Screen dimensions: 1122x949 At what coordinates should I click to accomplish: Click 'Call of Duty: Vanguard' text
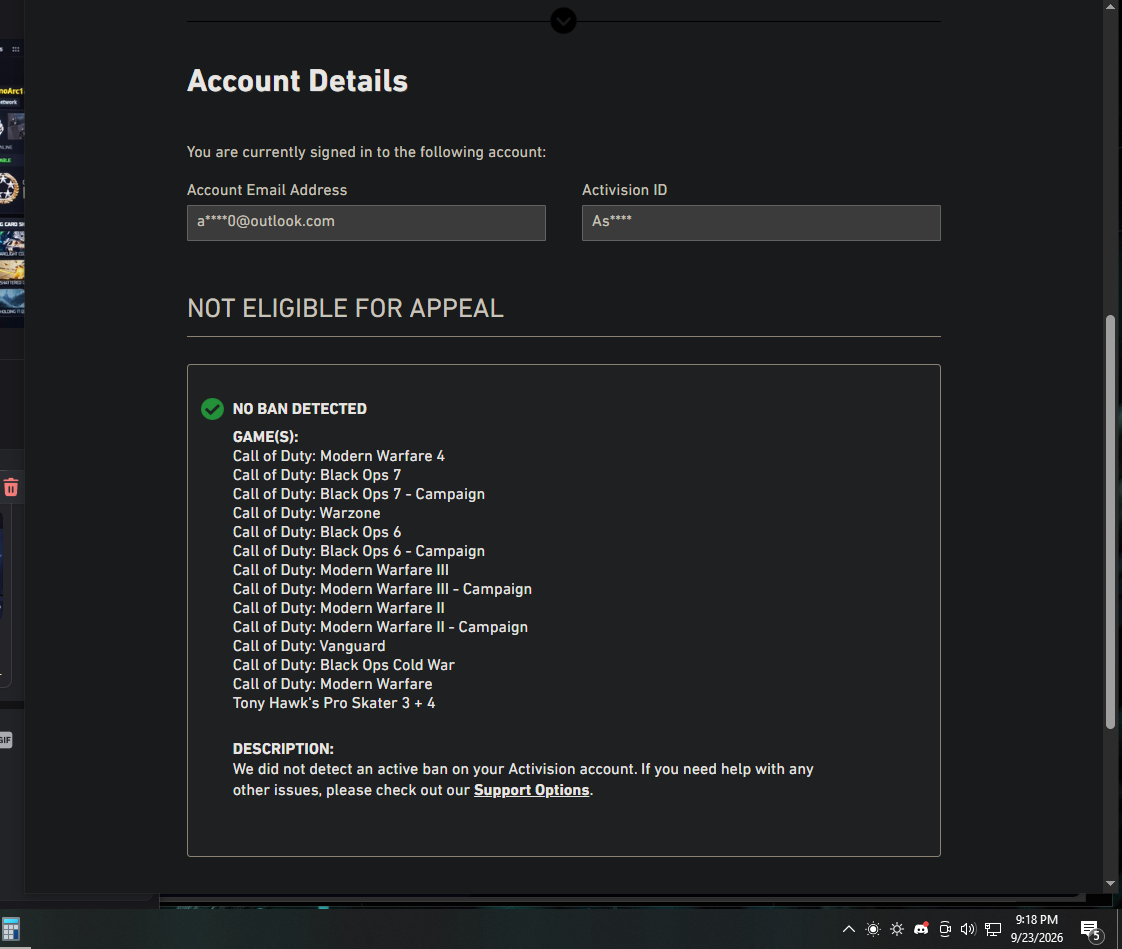click(309, 646)
